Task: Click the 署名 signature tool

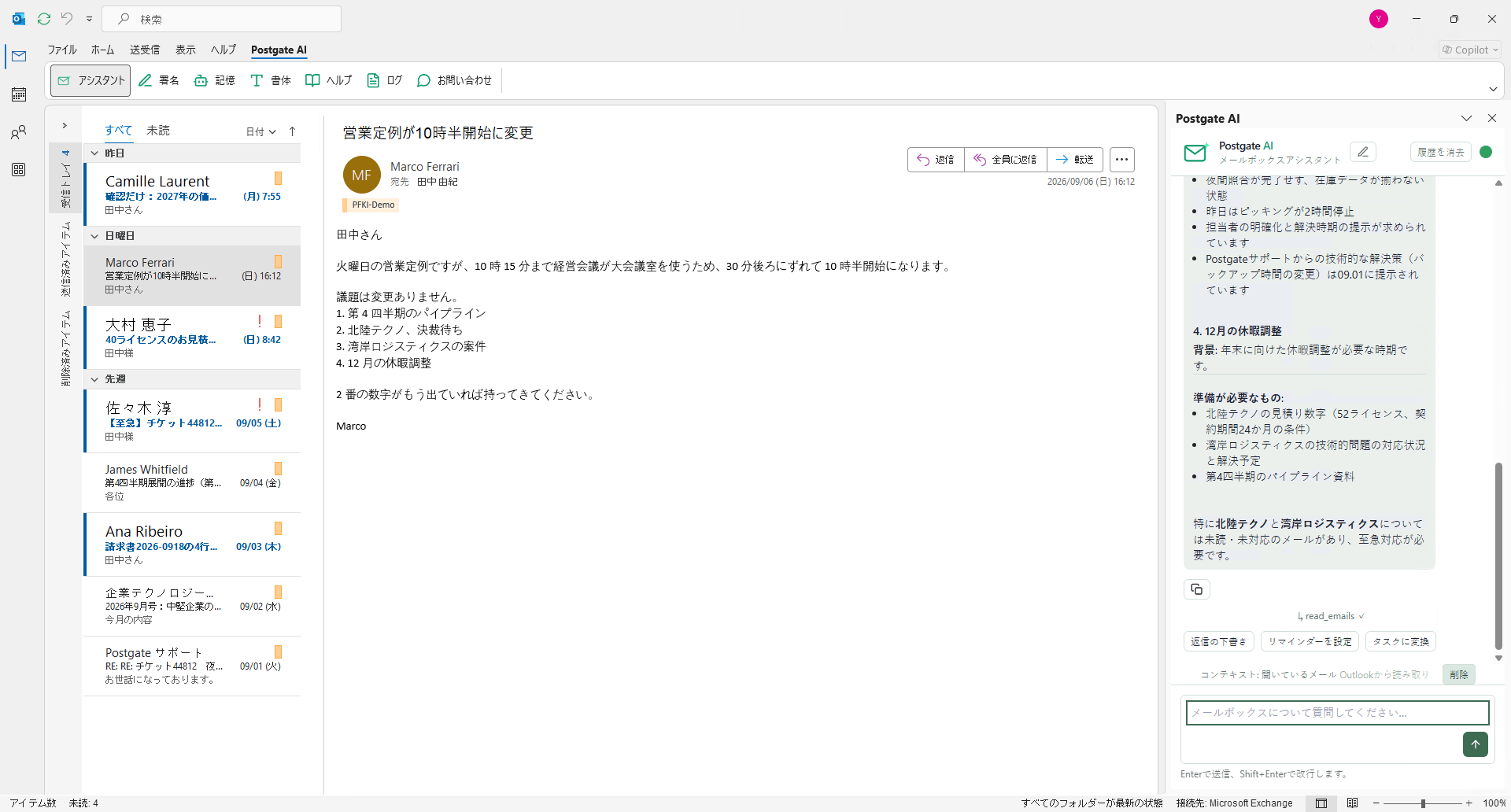Action: pos(159,80)
